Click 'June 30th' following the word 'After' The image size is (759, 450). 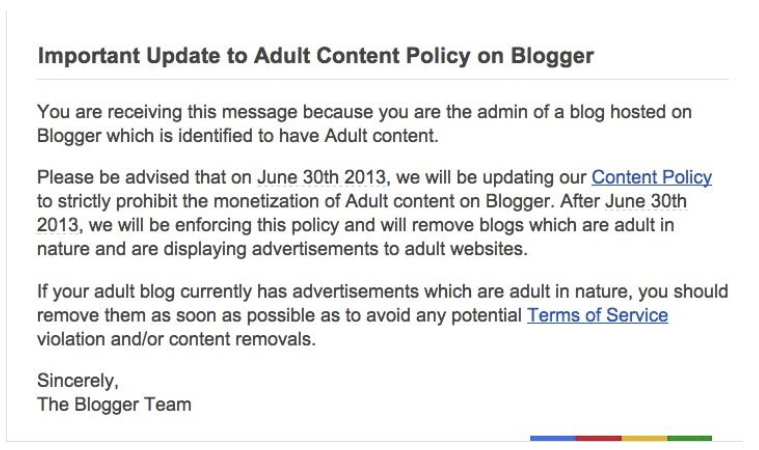650,201
